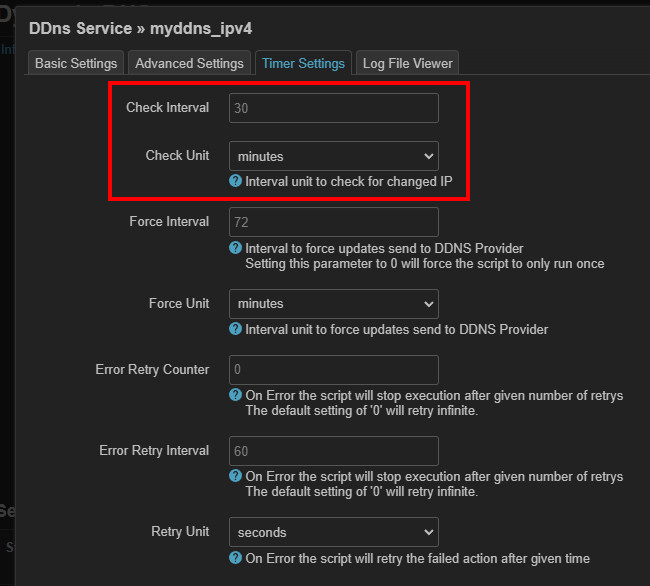The image size is (650, 586).
Task: Click help icon next to 'Interval to force updates' hint
Action: (x=236, y=248)
